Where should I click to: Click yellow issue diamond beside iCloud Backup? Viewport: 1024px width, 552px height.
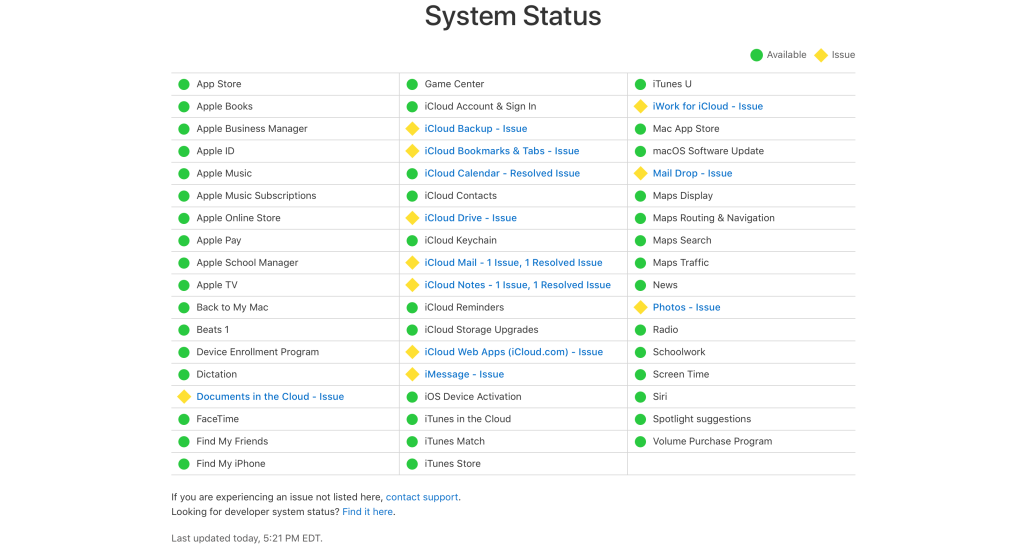coord(412,129)
